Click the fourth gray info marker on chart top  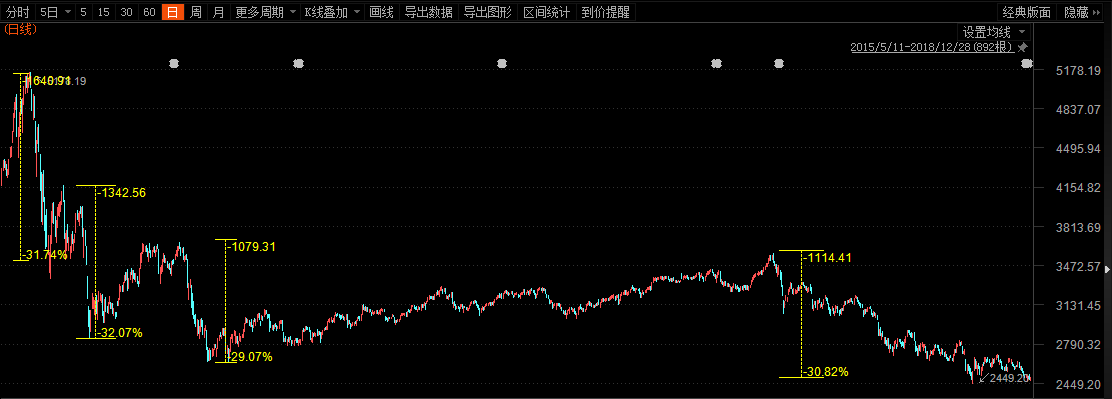tap(717, 64)
